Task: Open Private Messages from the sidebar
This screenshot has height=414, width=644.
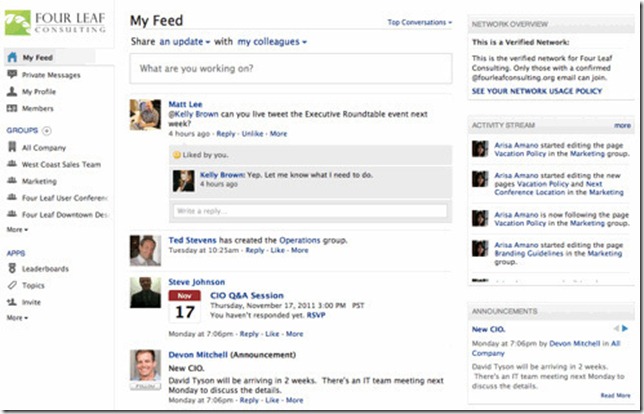Action: coord(51,75)
